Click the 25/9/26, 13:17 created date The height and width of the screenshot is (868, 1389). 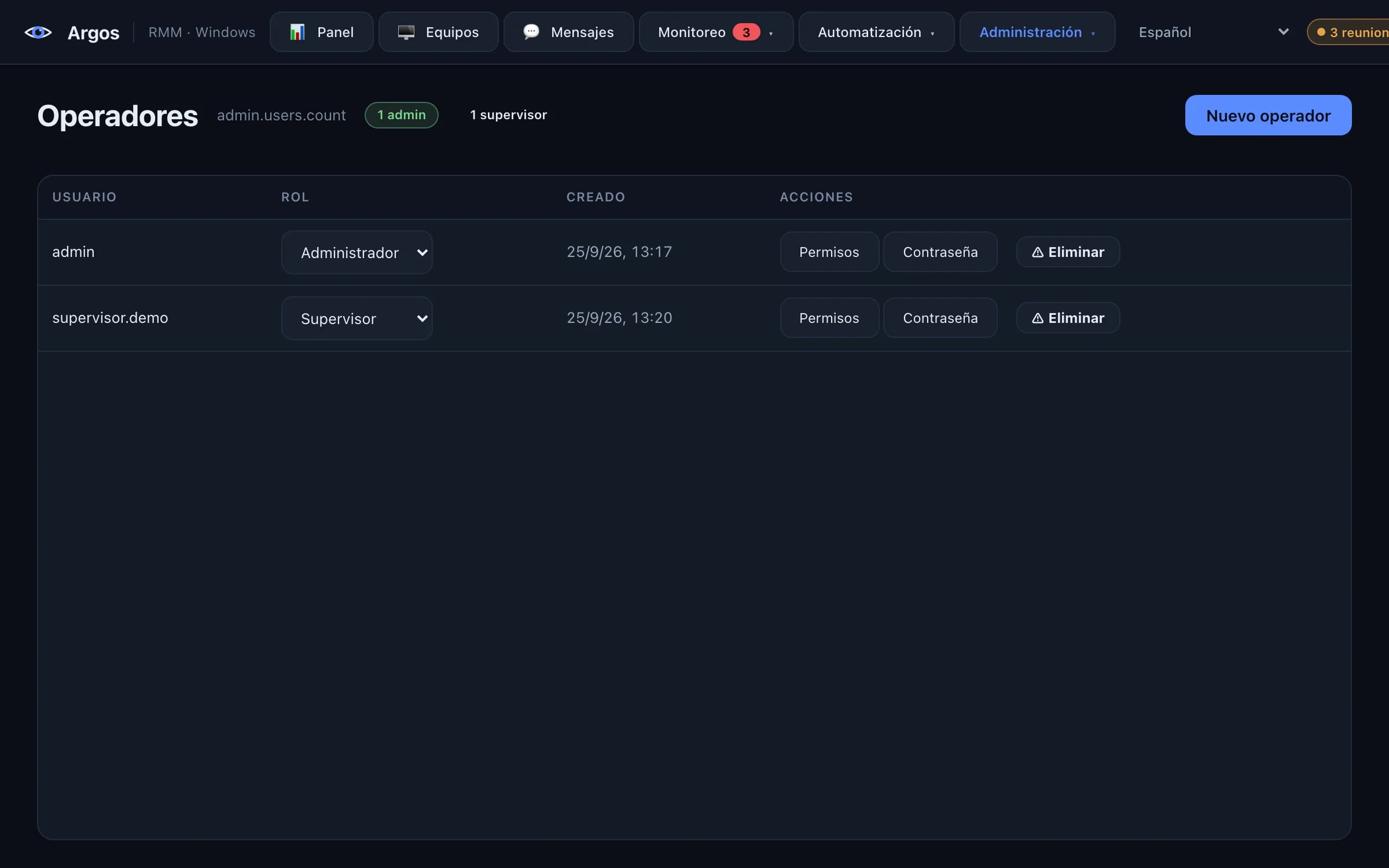(619, 252)
